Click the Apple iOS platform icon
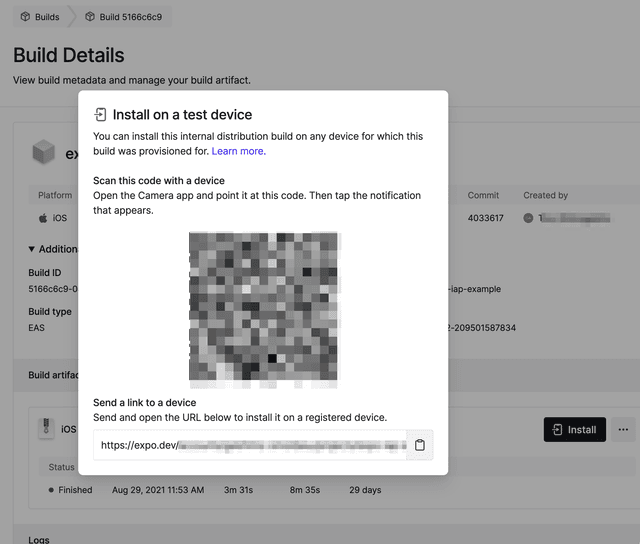 pyautogui.click(x=43, y=217)
